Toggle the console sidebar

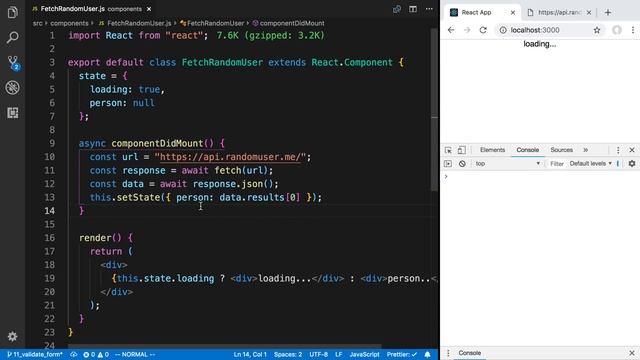(448, 164)
